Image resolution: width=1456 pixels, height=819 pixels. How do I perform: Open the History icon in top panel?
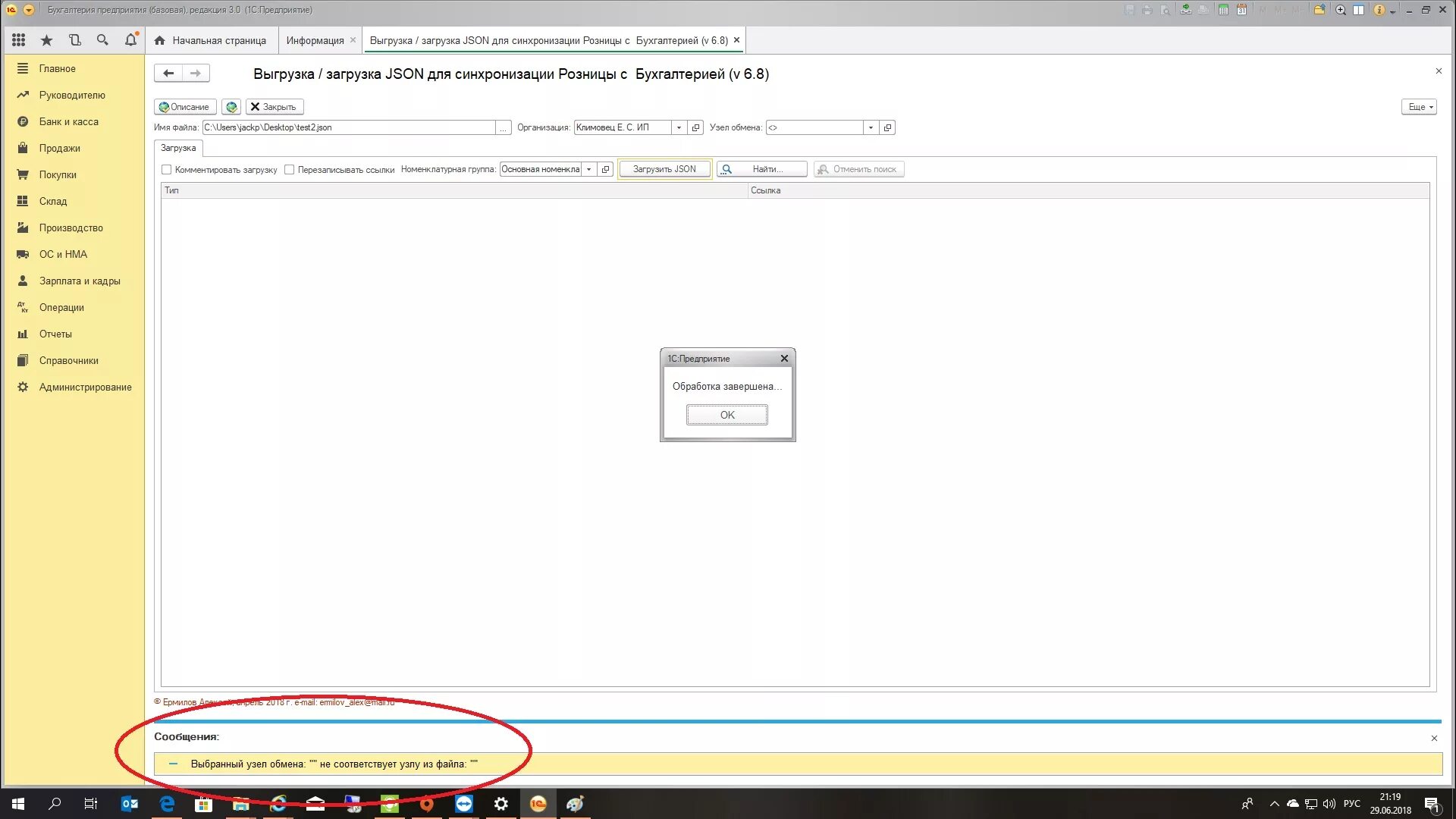(x=74, y=40)
